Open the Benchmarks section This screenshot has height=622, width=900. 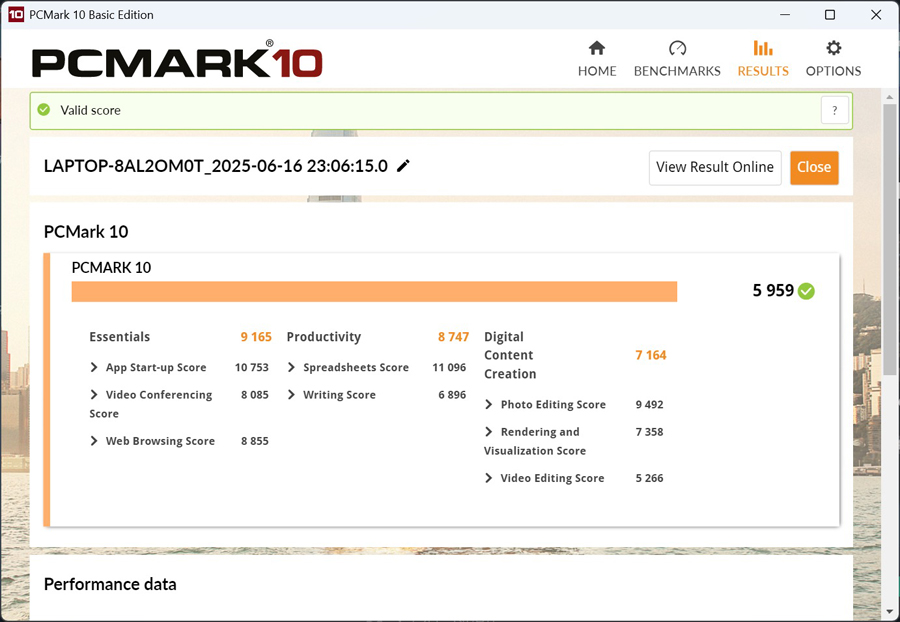pos(677,59)
